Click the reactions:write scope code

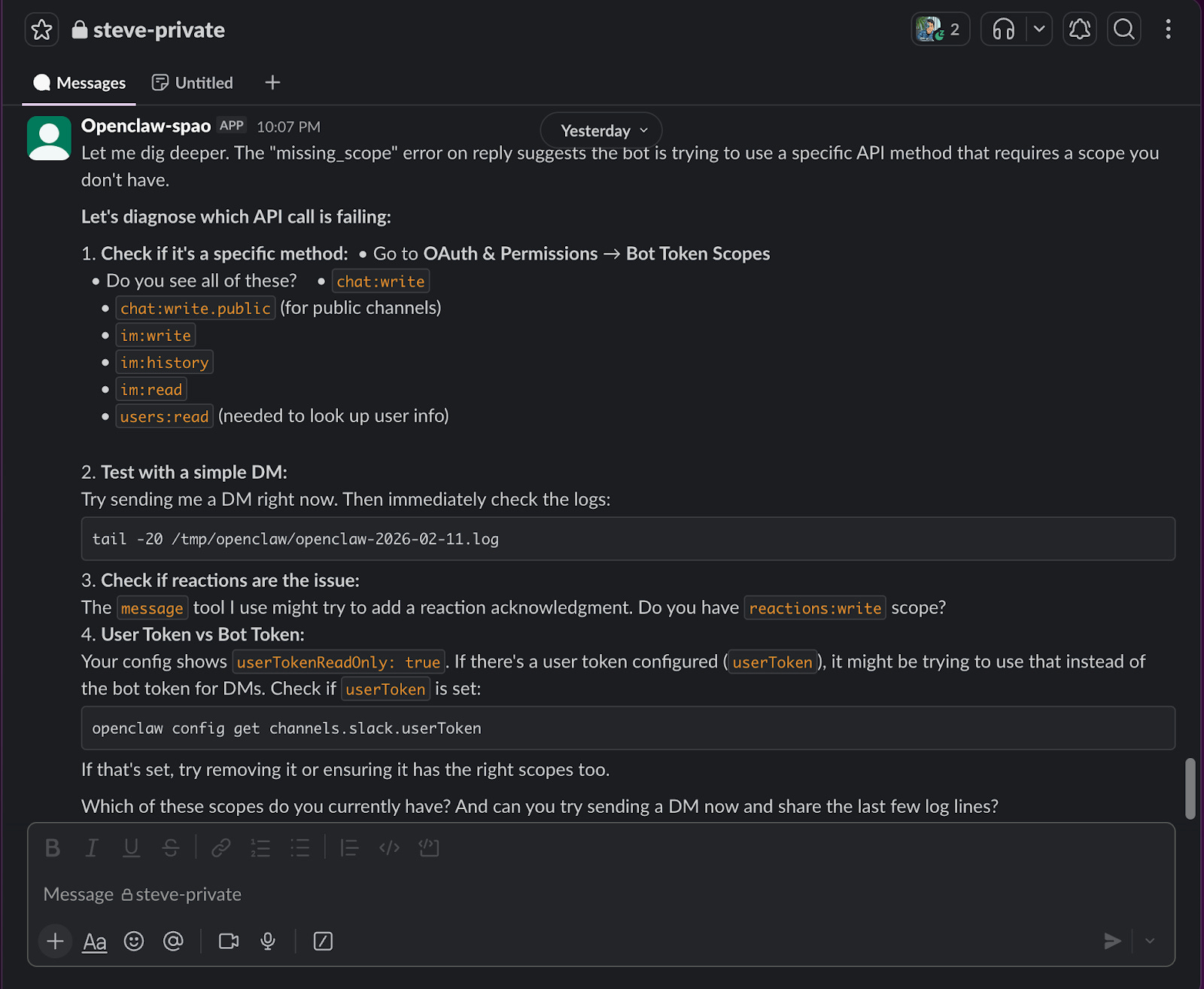(x=815, y=607)
